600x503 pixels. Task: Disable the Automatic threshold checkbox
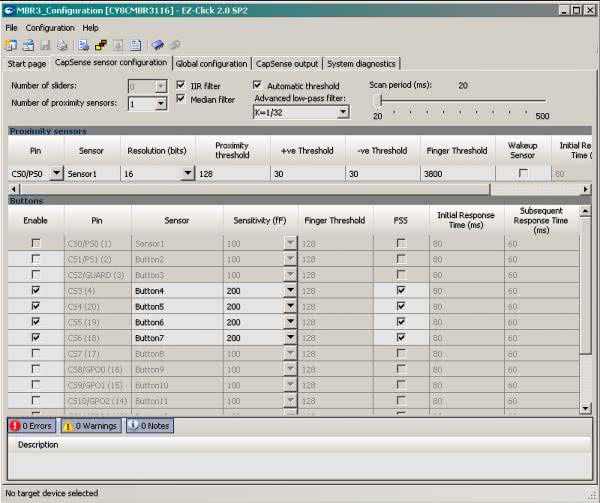258,86
